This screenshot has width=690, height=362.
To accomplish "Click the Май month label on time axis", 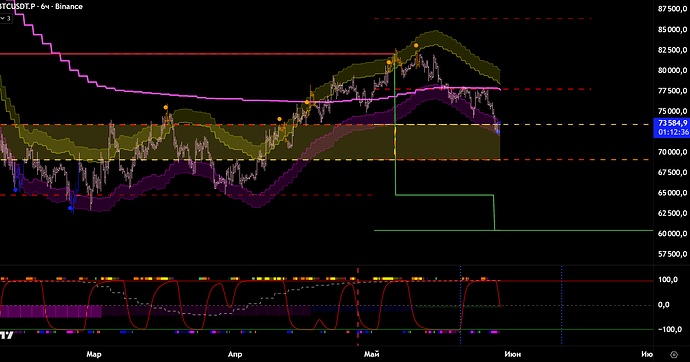I will (372, 354).
